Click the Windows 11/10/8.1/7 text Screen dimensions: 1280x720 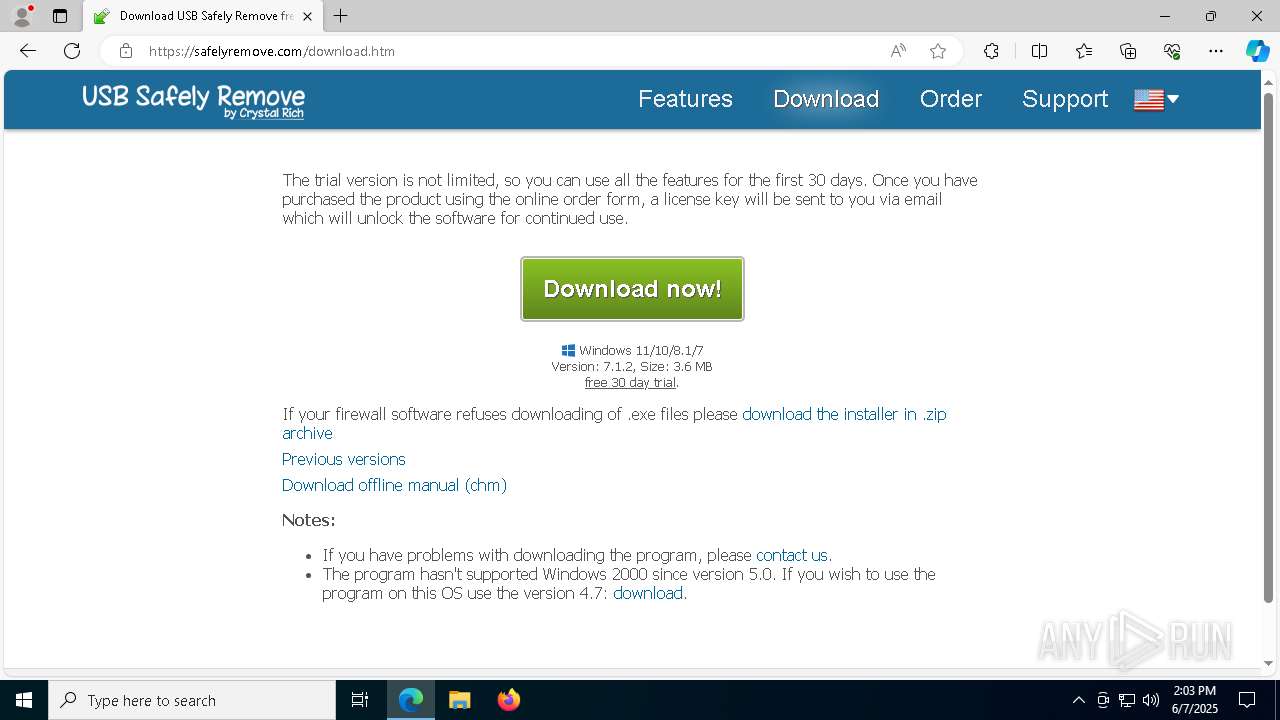click(641, 350)
